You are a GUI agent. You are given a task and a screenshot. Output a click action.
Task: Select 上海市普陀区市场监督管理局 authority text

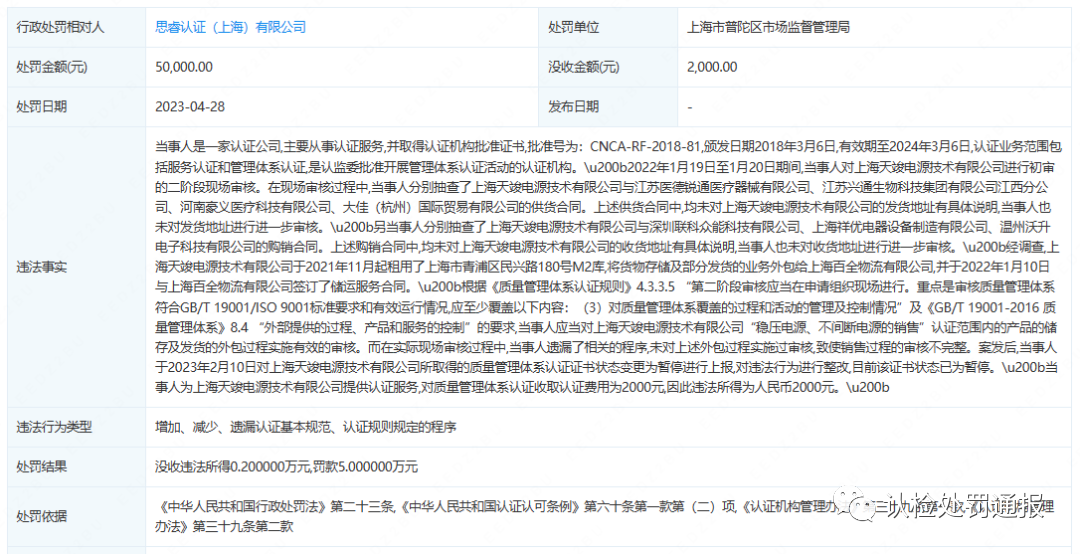[769, 27]
